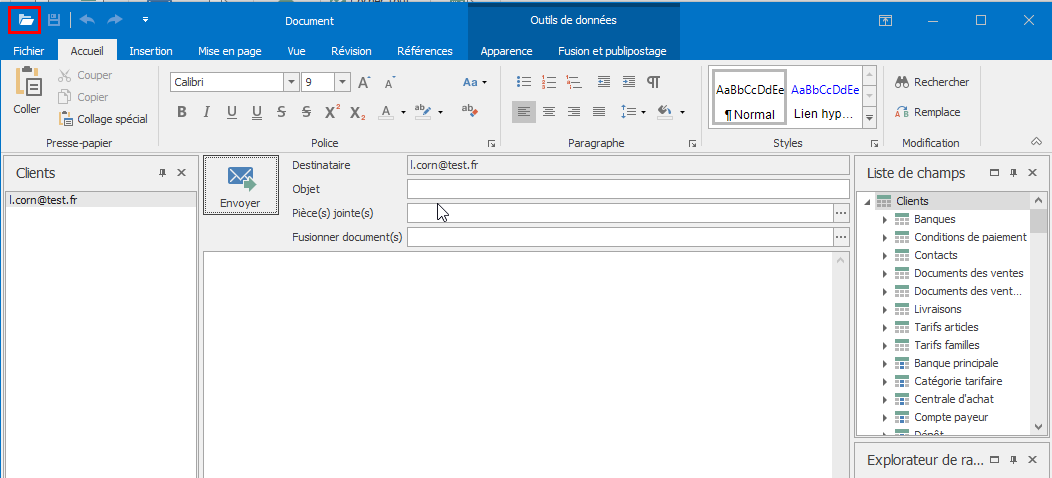This screenshot has width=1052, height=478.
Task: Enable center text alignment
Action: click(548, 112)
